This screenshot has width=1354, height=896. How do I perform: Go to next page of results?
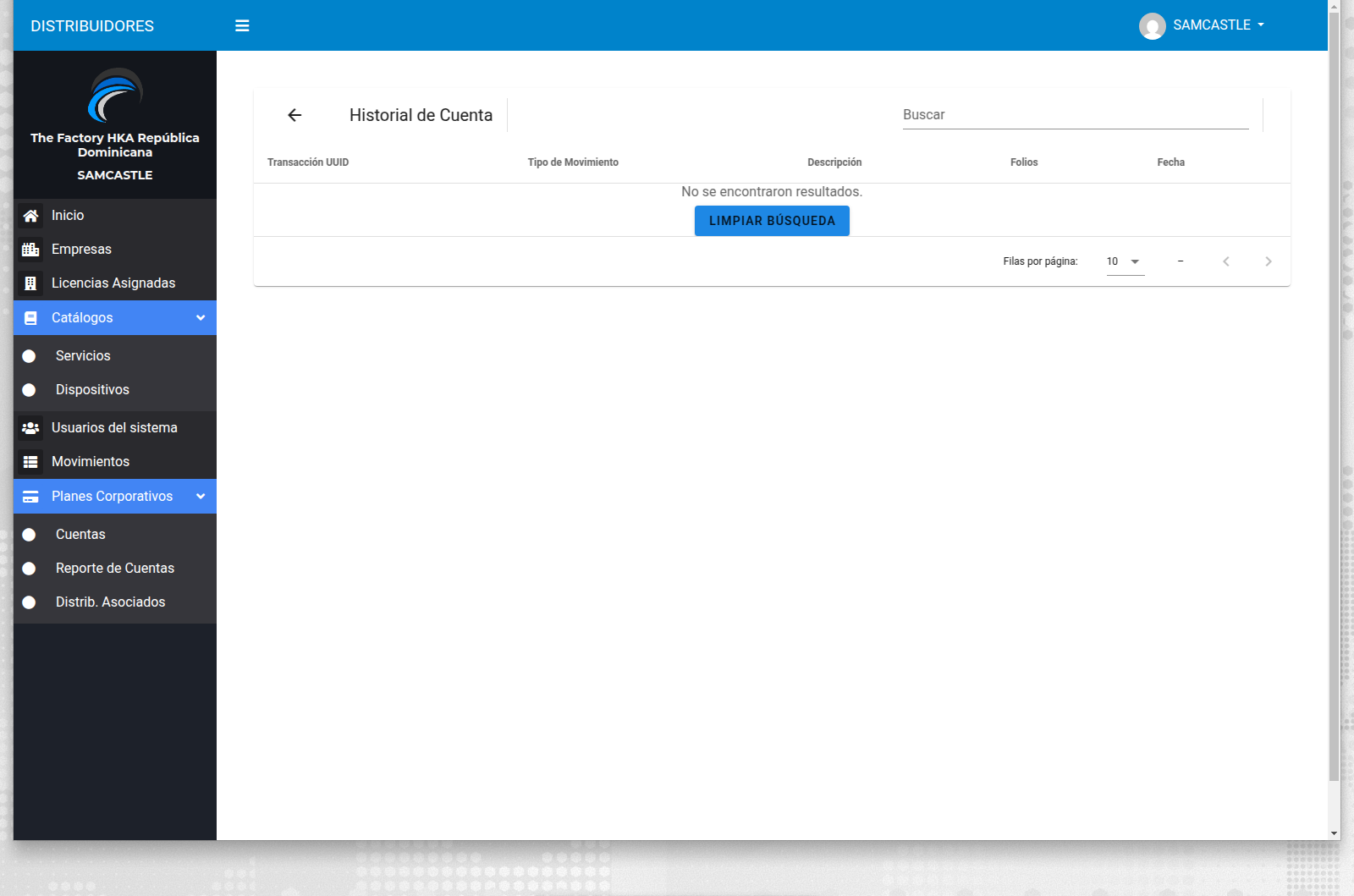tap(1269, 261)
